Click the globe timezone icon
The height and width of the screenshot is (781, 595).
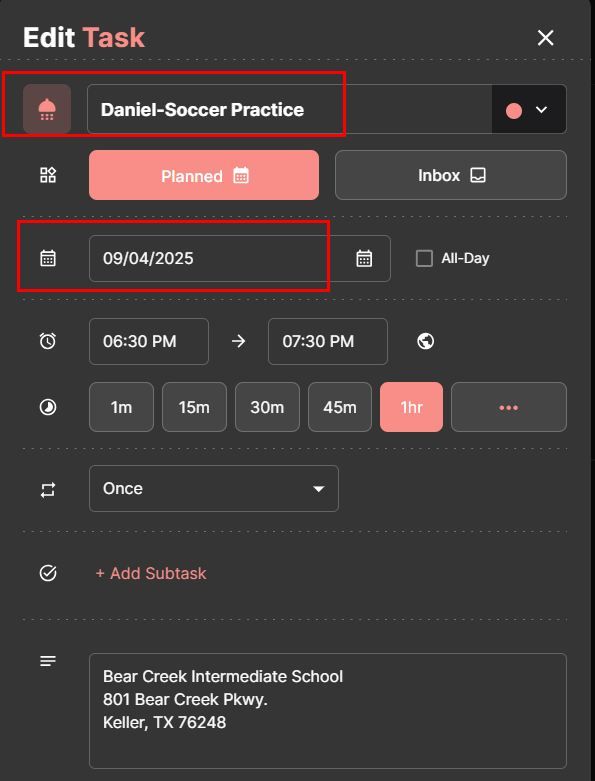click(425, 341)
